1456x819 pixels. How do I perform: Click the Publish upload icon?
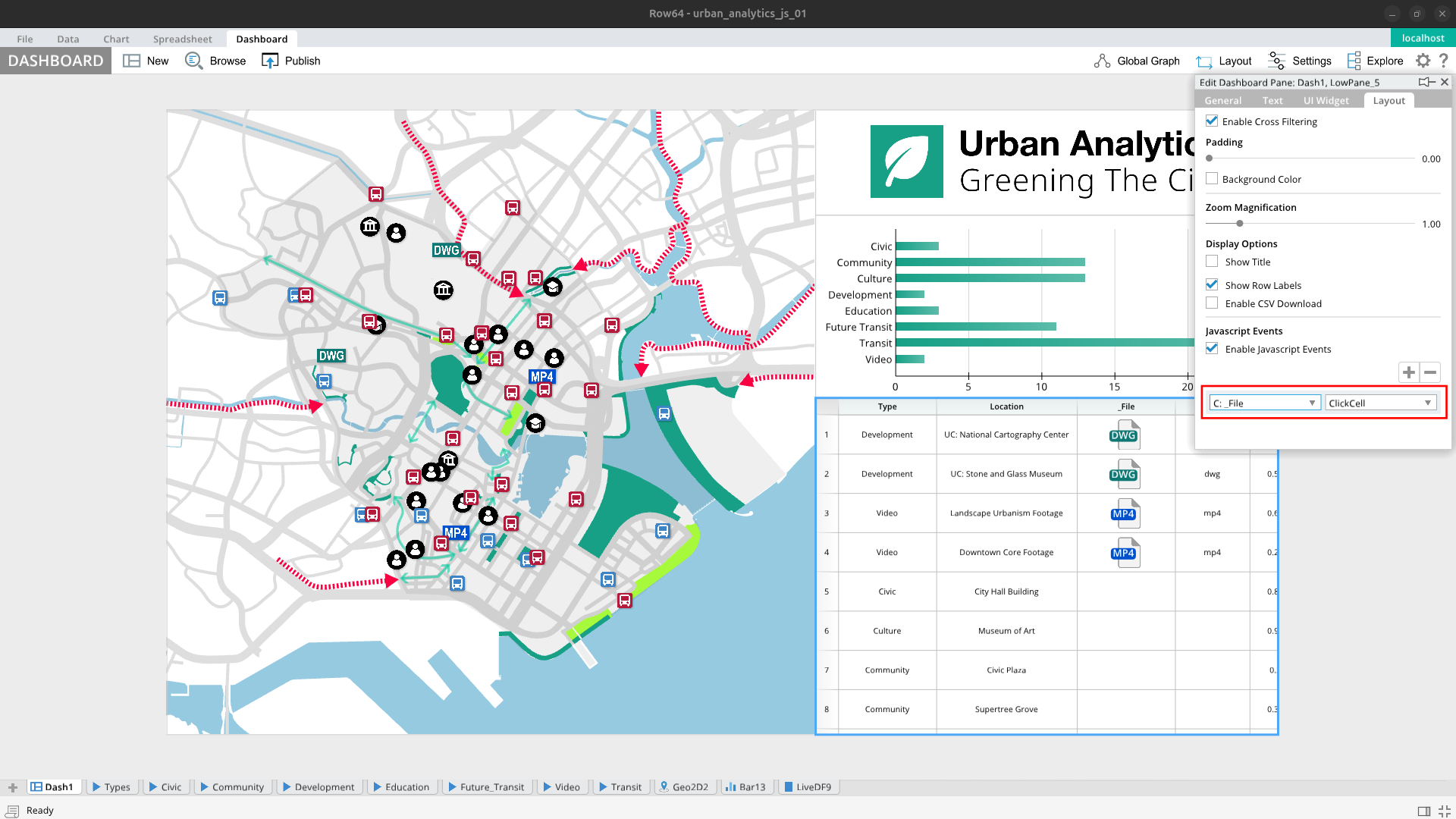point(270,61)
